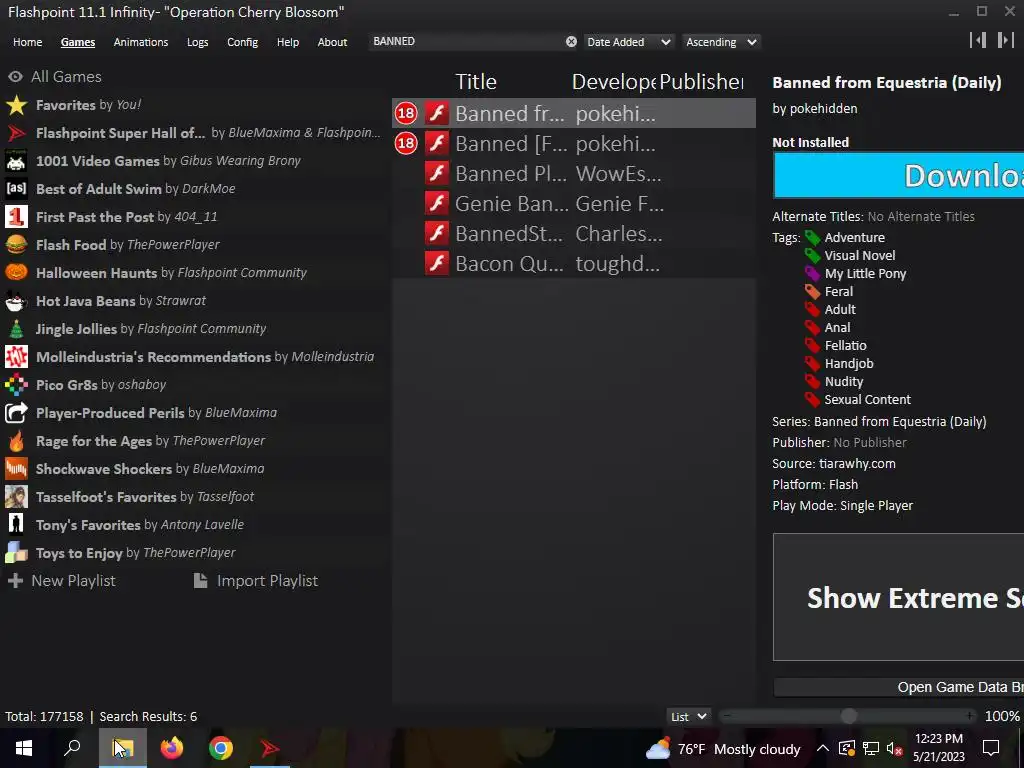Viewport: 1024px width, 768px height.
Task: Click the Tasselfoot's Favorites avatar icon
Action: pos(16,497)
